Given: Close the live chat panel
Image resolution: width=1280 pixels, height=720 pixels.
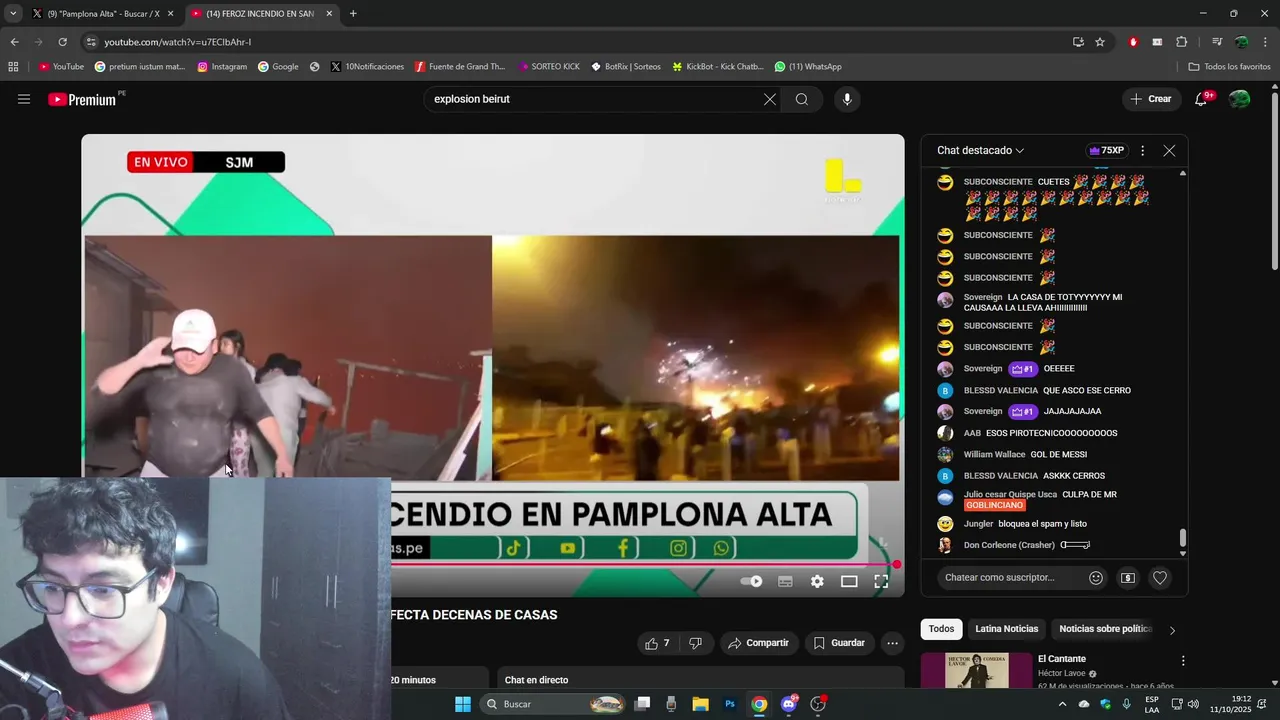Looking at the screenshot, I should pos(1169,150).
